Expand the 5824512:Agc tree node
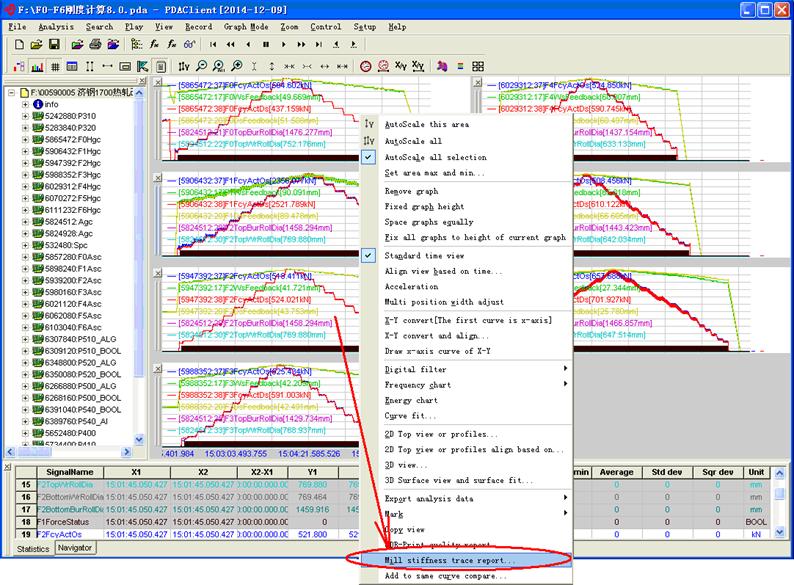The width and height of the screenshot is (794, 585). [x=25, y=222]
